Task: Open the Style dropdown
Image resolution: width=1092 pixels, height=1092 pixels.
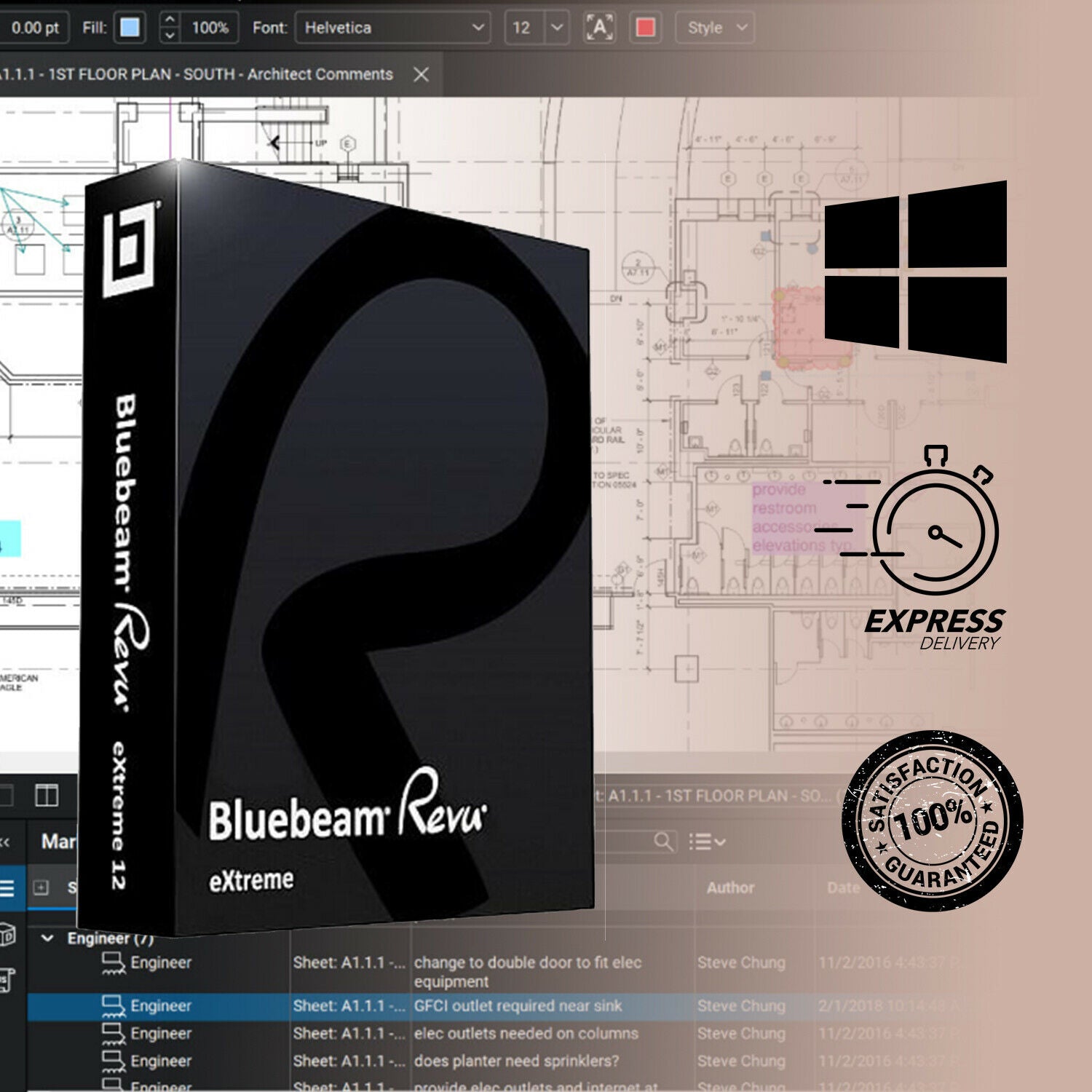Action: (715, 28)
